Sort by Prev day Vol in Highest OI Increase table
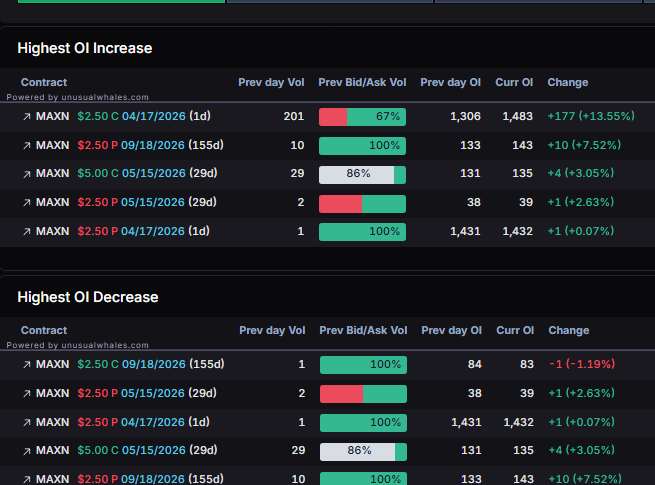The width and height of the screenshot is (655, 485). [271, 82]
